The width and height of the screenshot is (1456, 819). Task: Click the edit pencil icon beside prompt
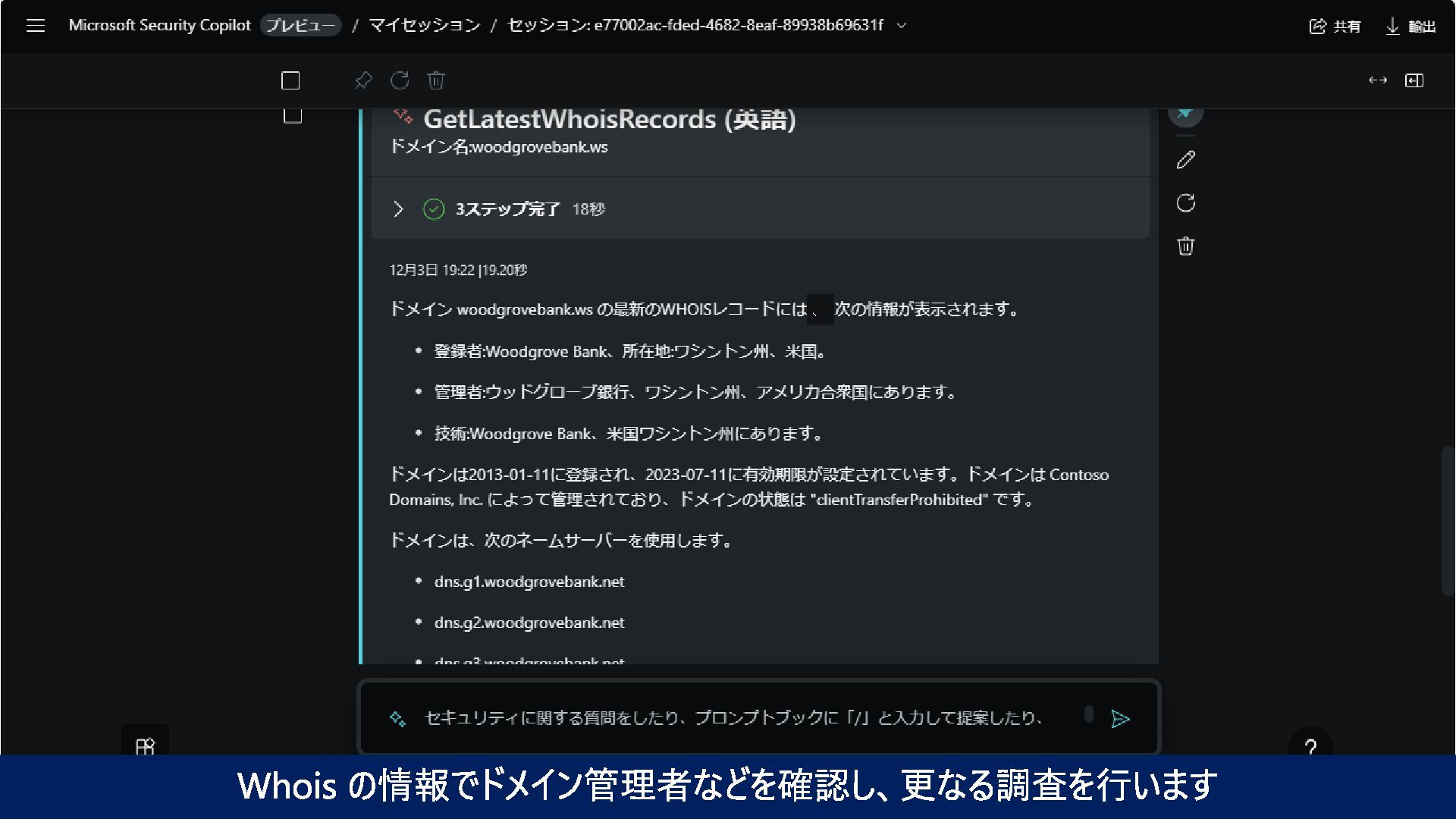[1186, 160]
